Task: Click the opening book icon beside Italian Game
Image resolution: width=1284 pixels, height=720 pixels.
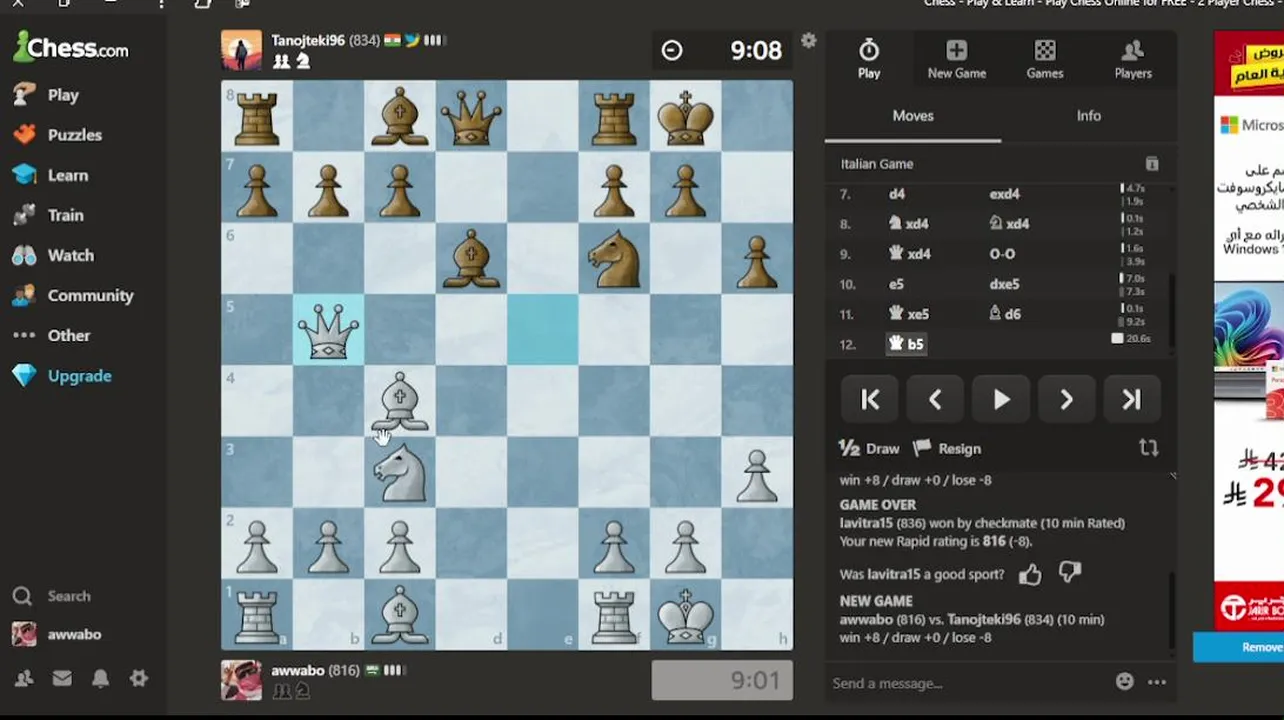Action: pyautogui.click(x=1151, y=164)
